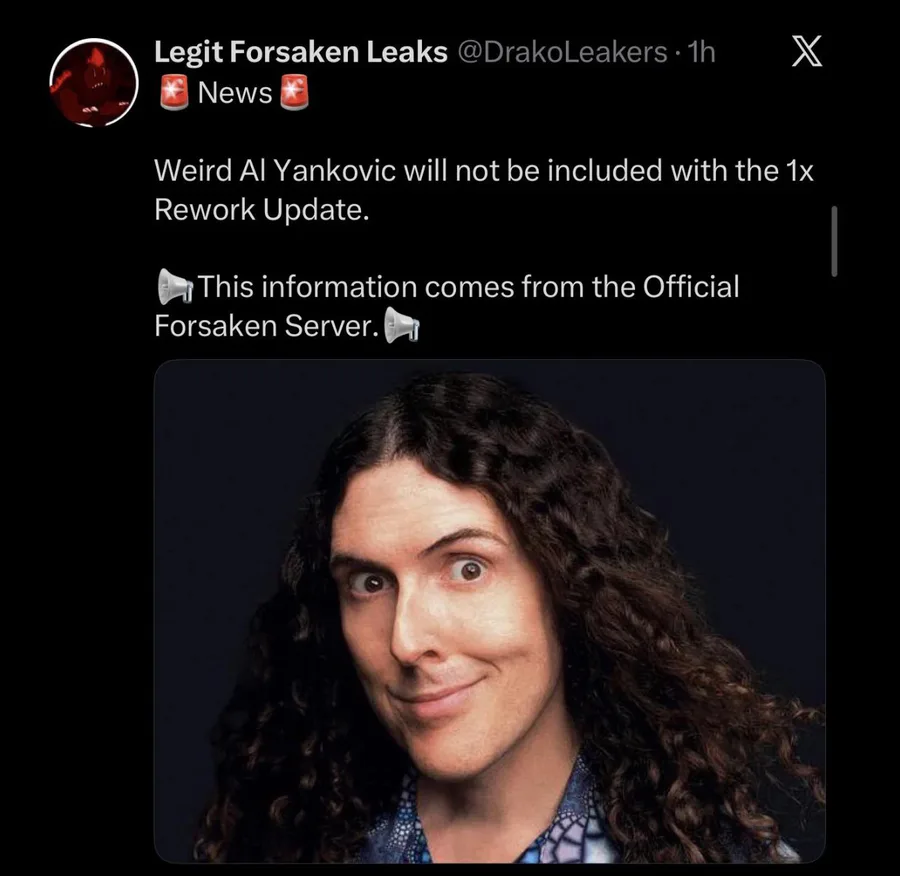Viewport: 900px width, 876px height.
Task: Click the word 'Official' in the post
Action: point(690,286)
